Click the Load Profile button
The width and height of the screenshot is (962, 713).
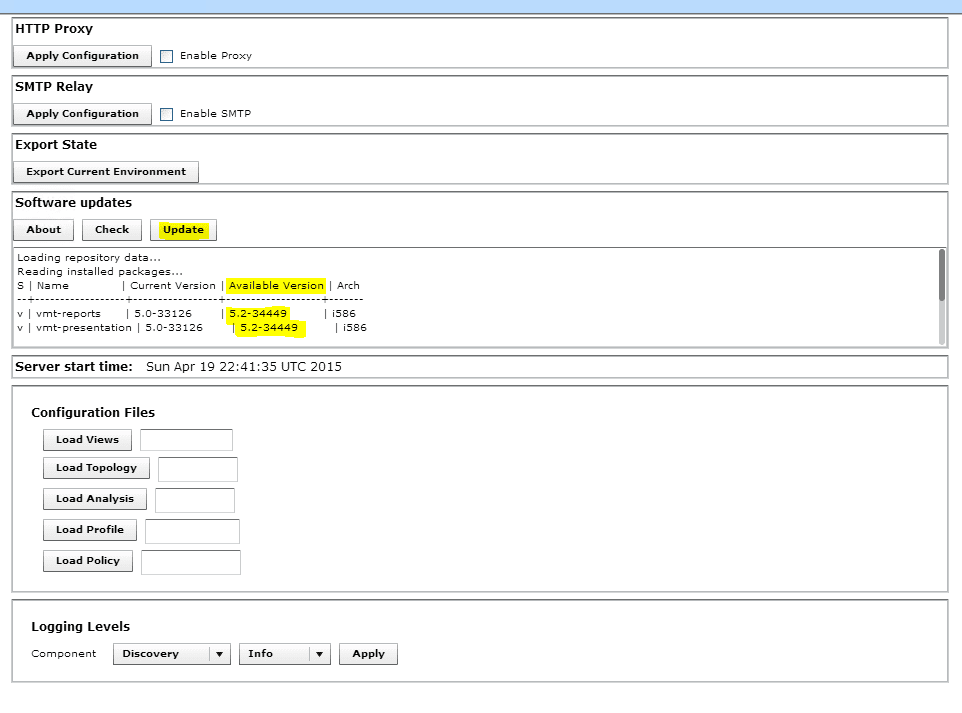click(x=90, y=530)
